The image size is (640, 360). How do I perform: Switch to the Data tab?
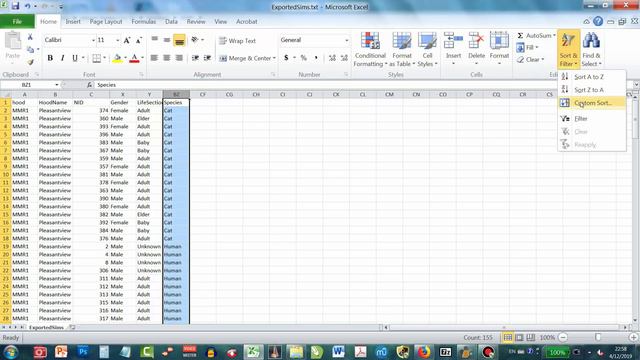171,22
